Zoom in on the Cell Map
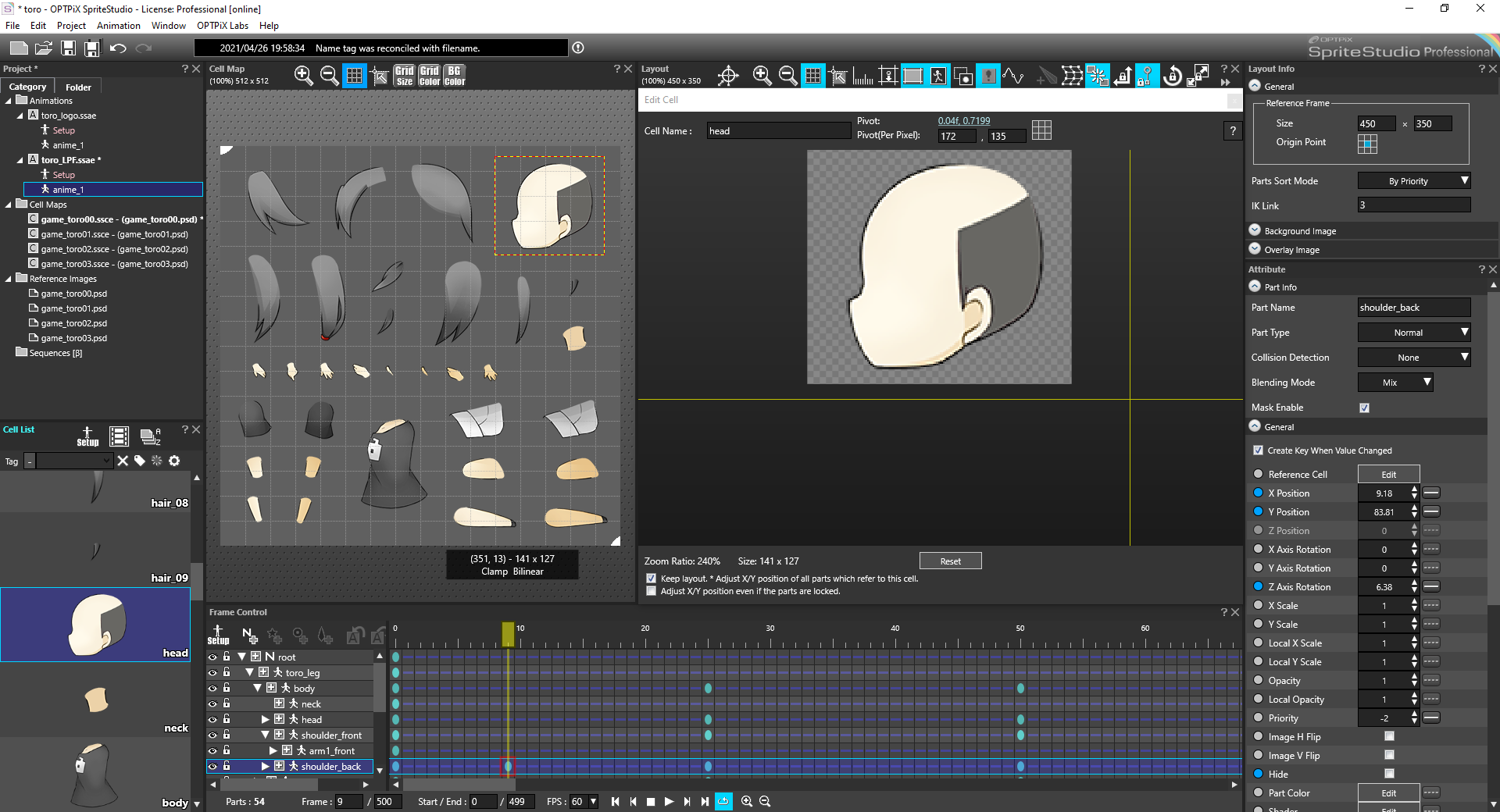This screenshot has width=1500, height=812. (304, 75)
